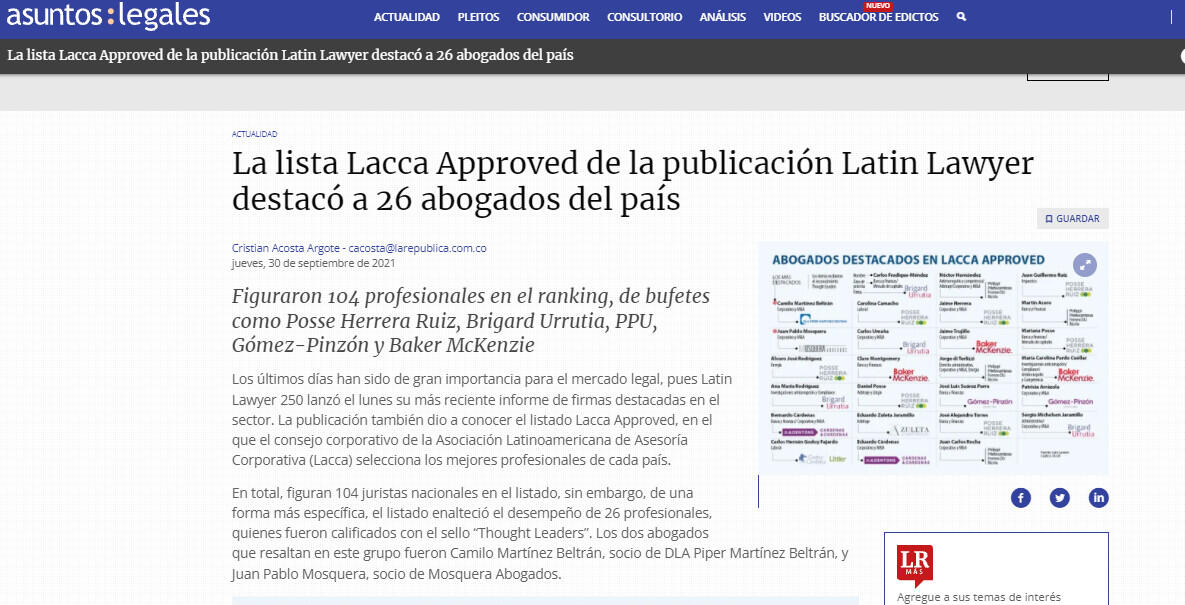
Task: Click the small Actualidad category label above headline
Action: (x=254, y=134)
